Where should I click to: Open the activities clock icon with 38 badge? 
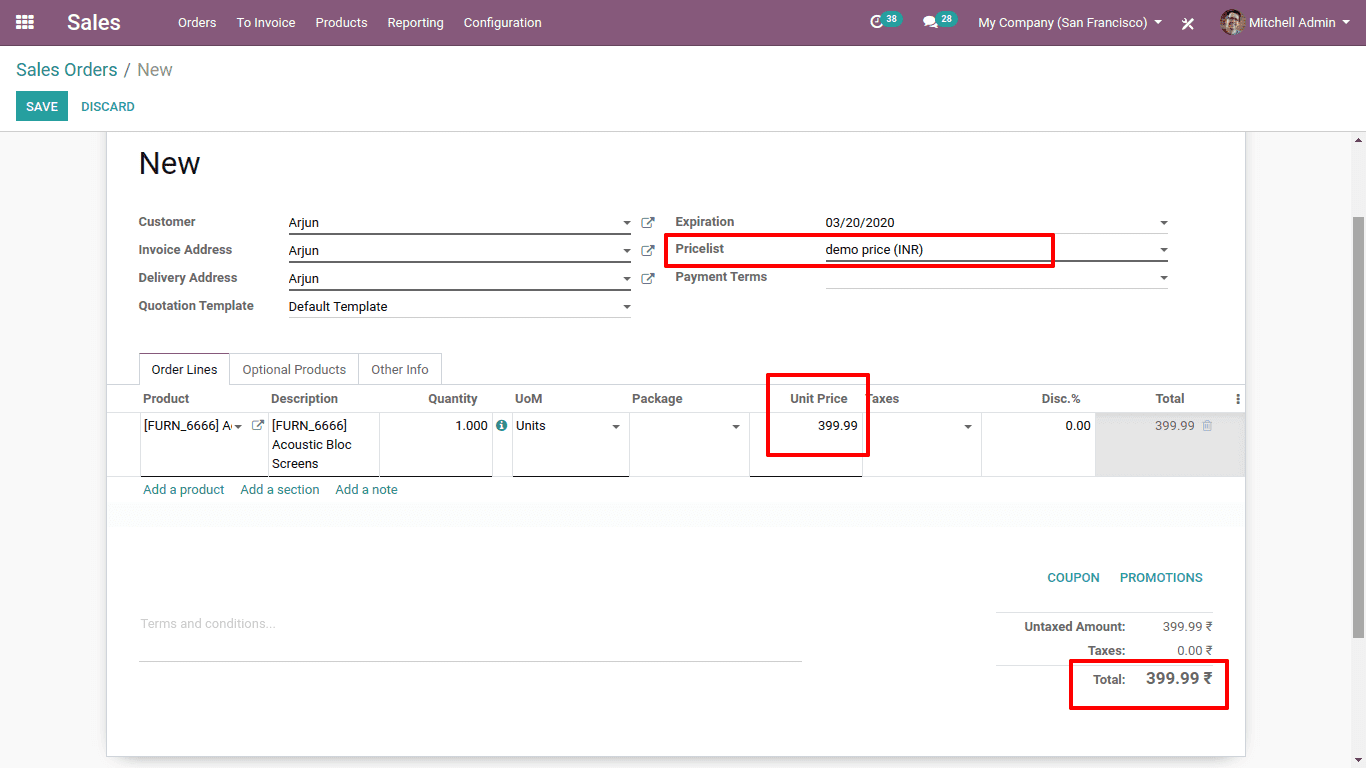[x=877, y=22]
